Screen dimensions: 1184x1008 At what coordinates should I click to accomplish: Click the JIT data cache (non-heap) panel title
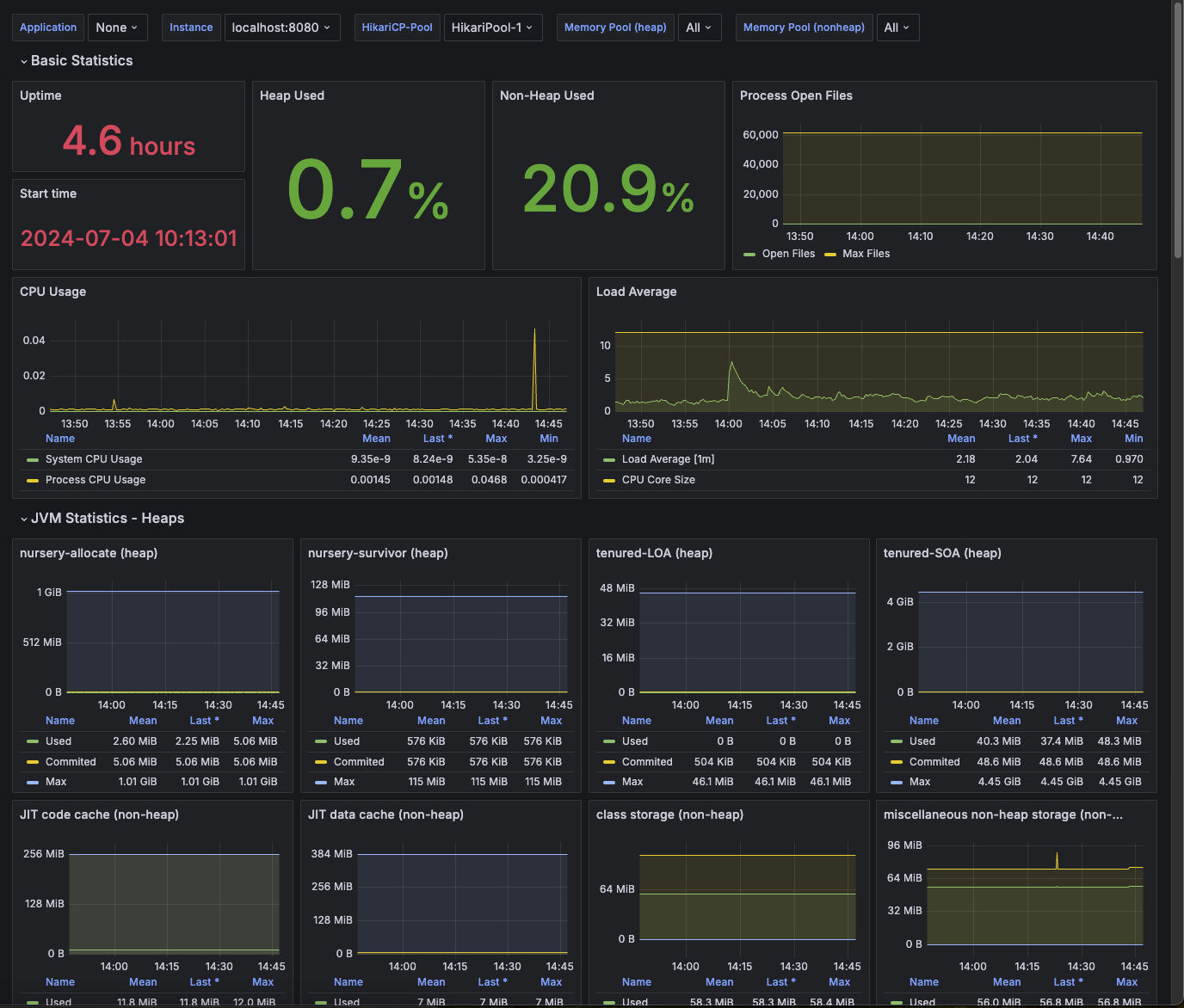[385, 814]
